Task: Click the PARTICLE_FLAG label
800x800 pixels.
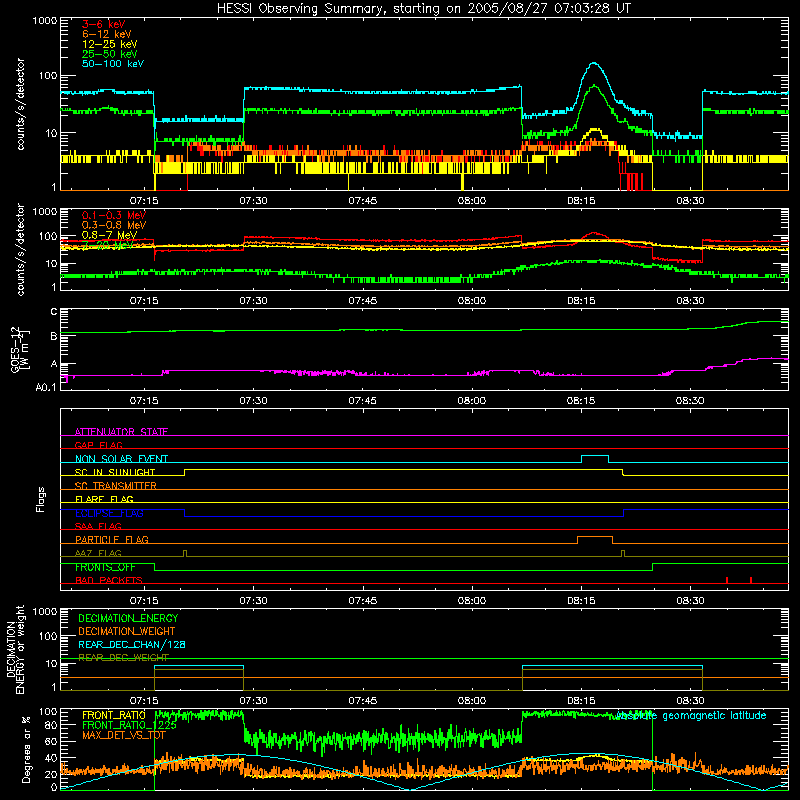Action: pos(112,539)
